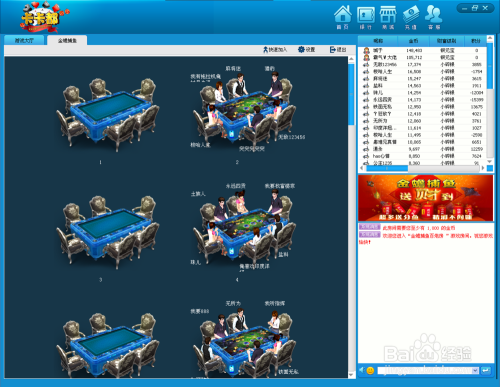Screen dimensions: 500x387
Task: Select the Golden Toad Fishing tab
Action: coord(67,40)
